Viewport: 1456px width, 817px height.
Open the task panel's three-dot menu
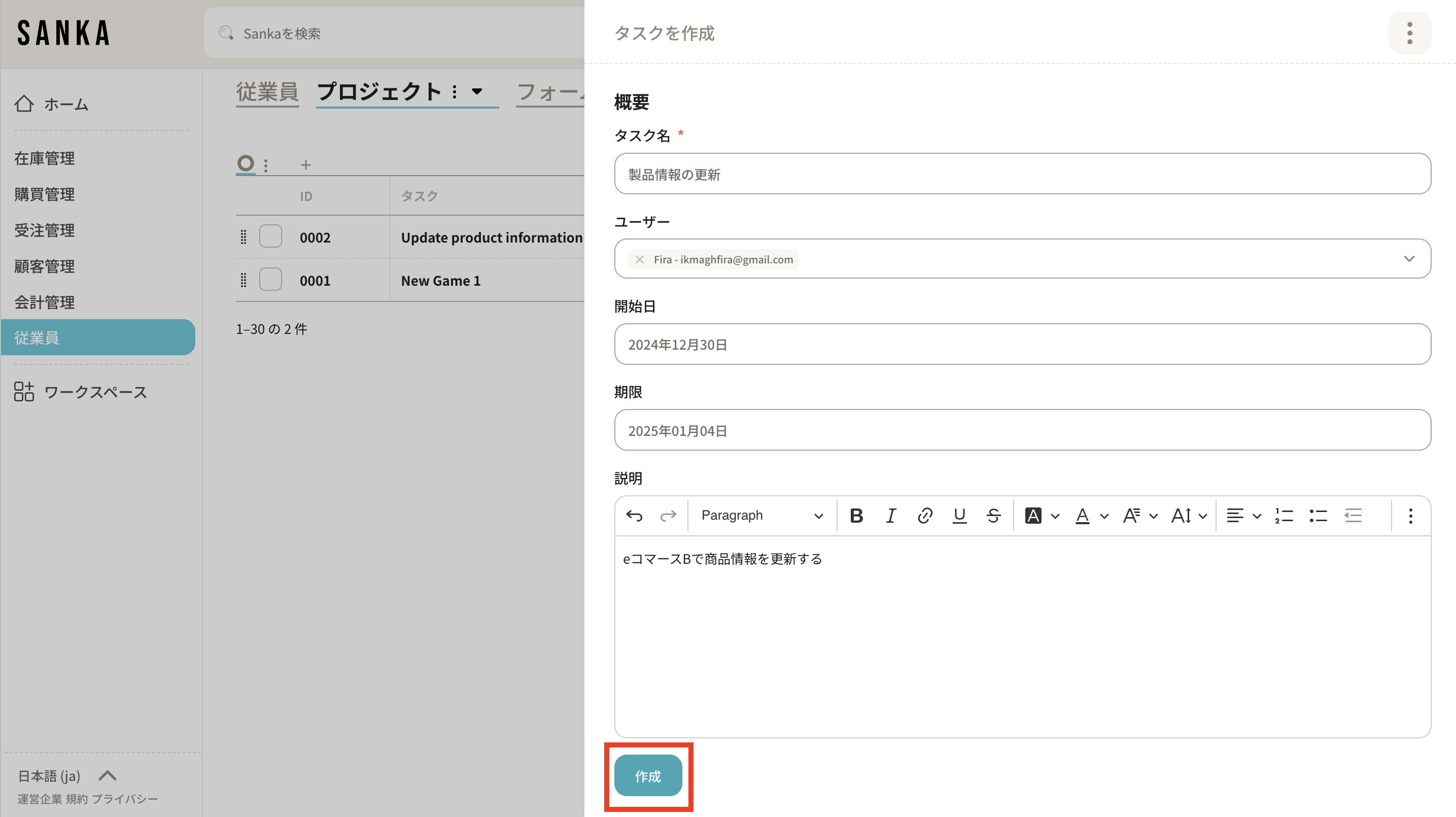[1409, 33]
